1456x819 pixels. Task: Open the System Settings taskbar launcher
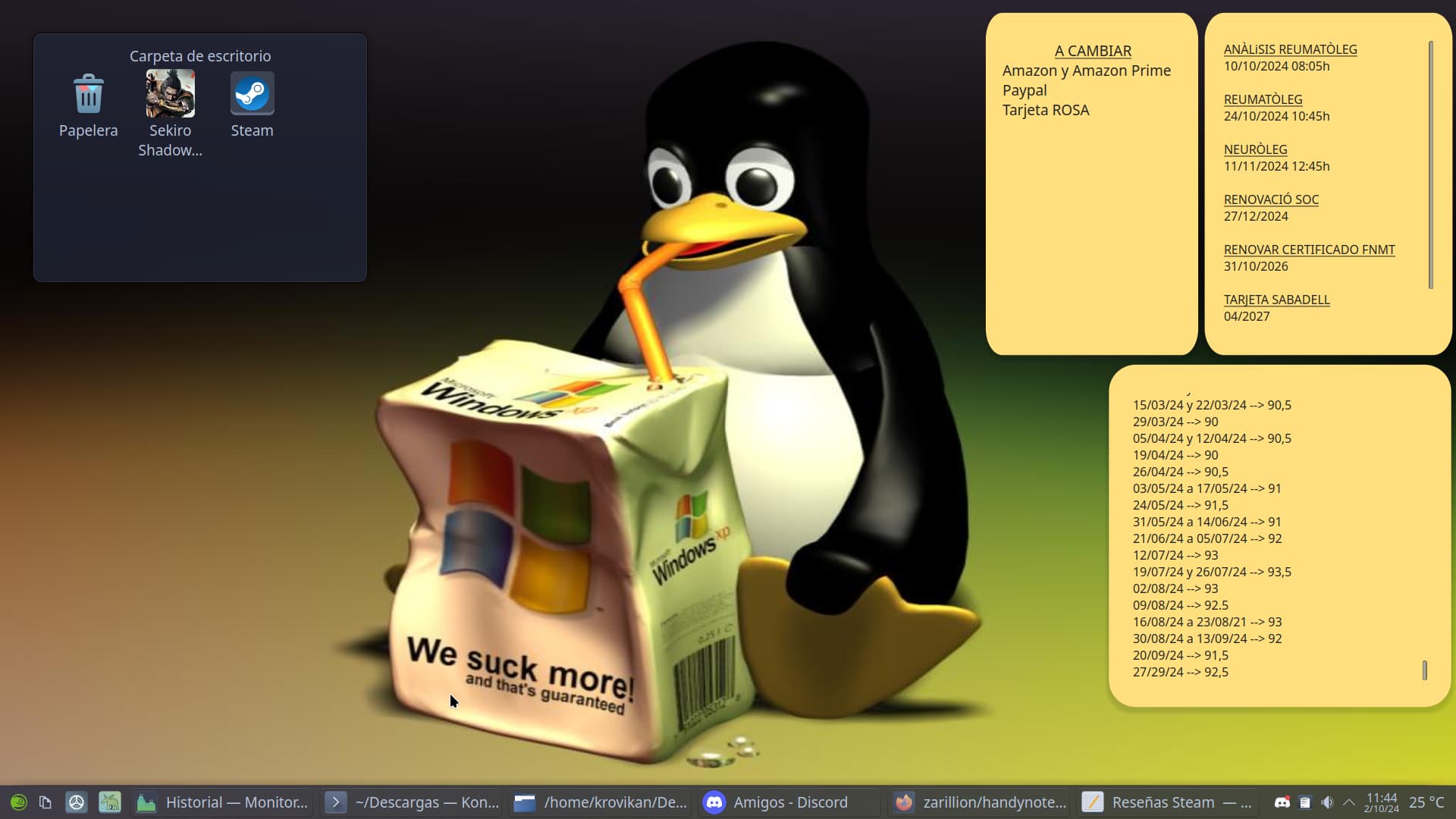[77, 802]
